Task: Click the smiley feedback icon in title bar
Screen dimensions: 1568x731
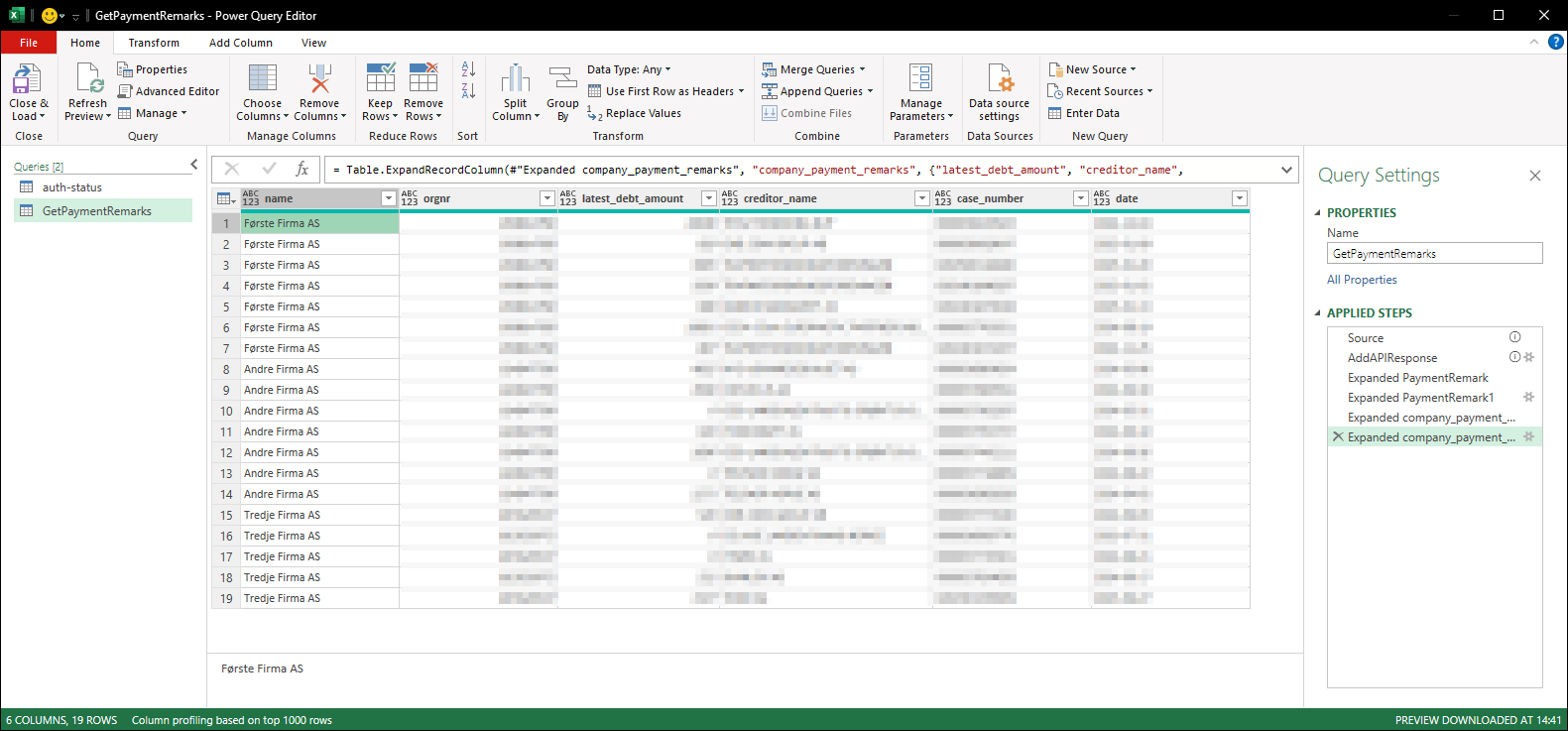Action: tap(50, 15)
